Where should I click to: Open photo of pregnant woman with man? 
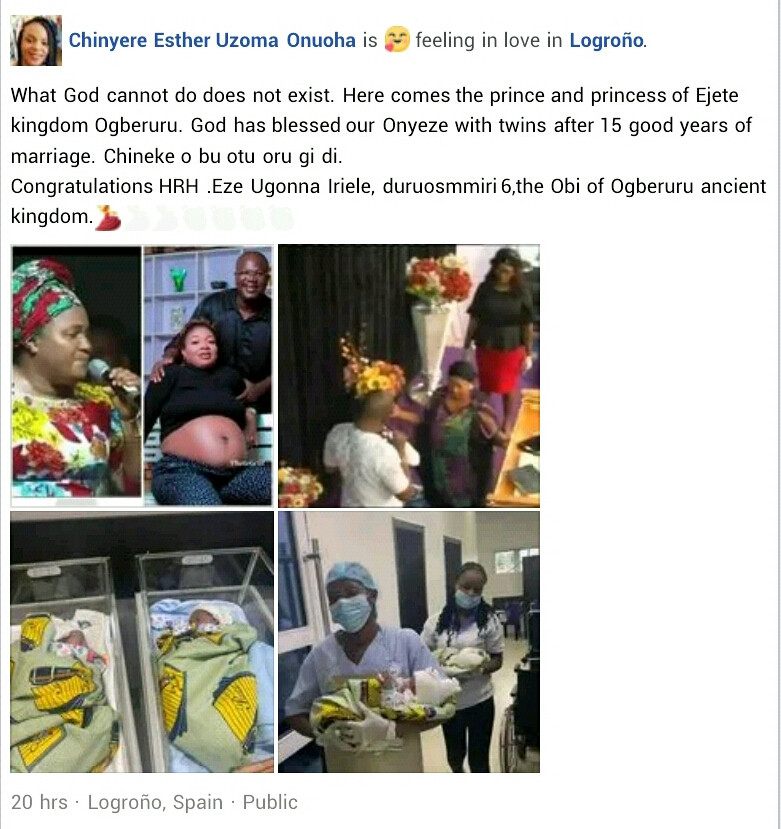pos(208,376)
